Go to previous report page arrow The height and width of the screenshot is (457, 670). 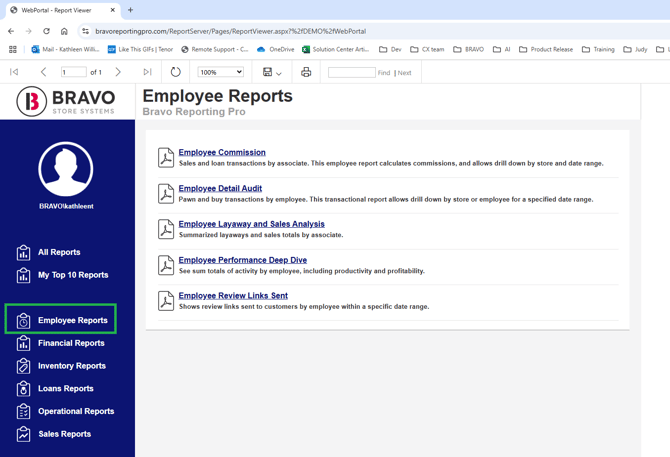[x=43, y=72]
